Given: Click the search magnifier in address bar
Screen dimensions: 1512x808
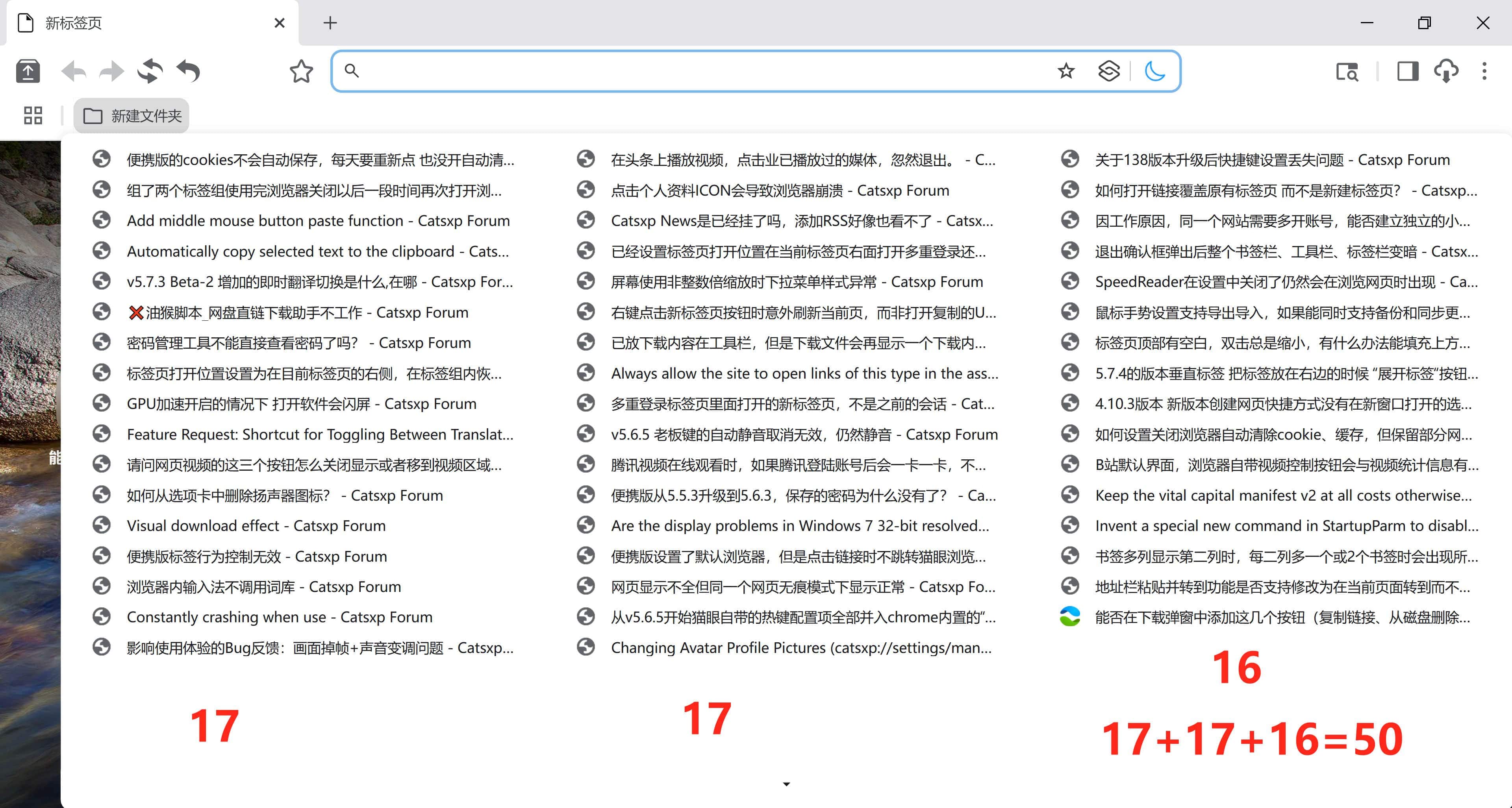Looking at the screenshot, I should point(352,71).
